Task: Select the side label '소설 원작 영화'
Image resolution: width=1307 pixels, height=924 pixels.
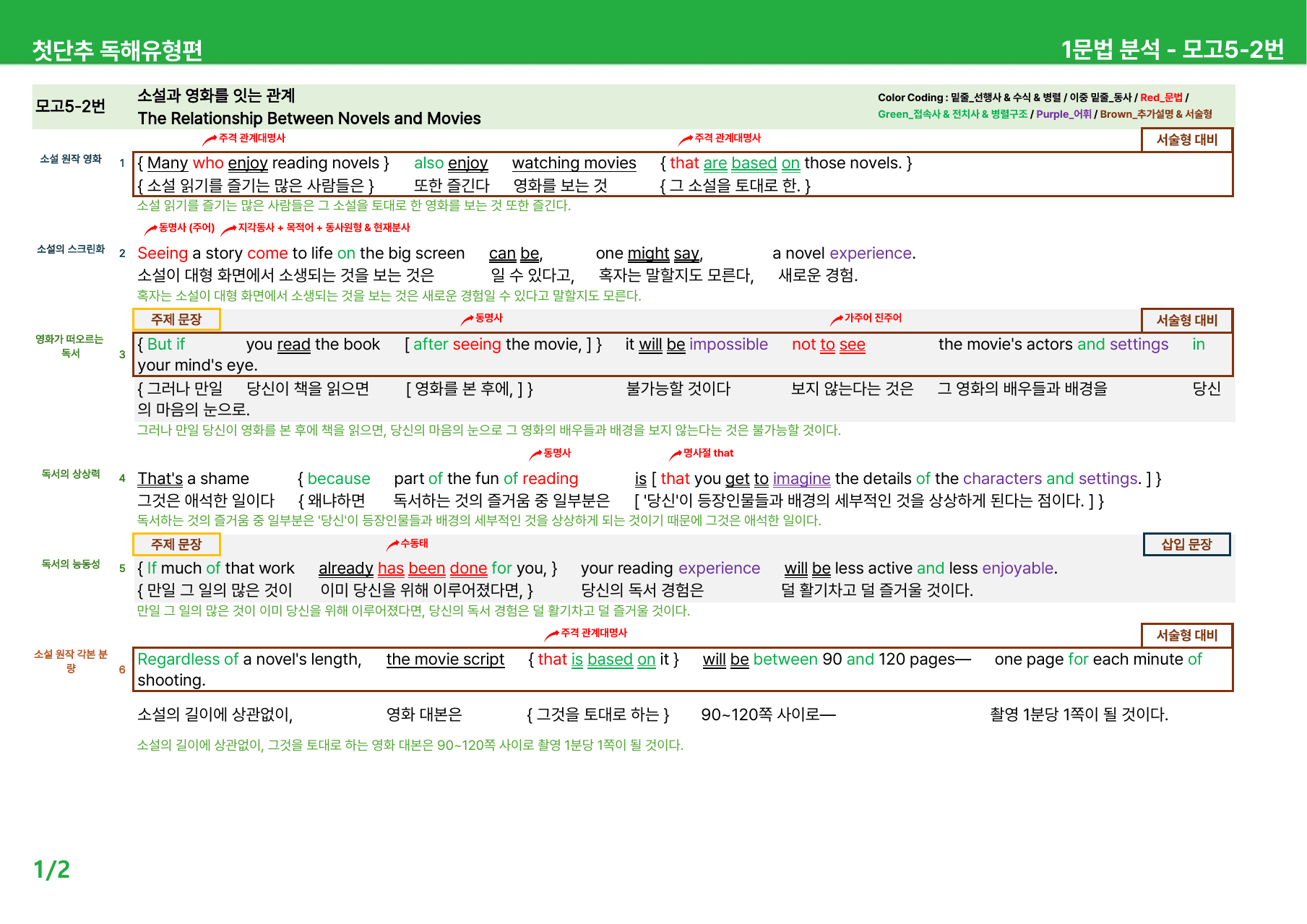Action: [71, 159]
